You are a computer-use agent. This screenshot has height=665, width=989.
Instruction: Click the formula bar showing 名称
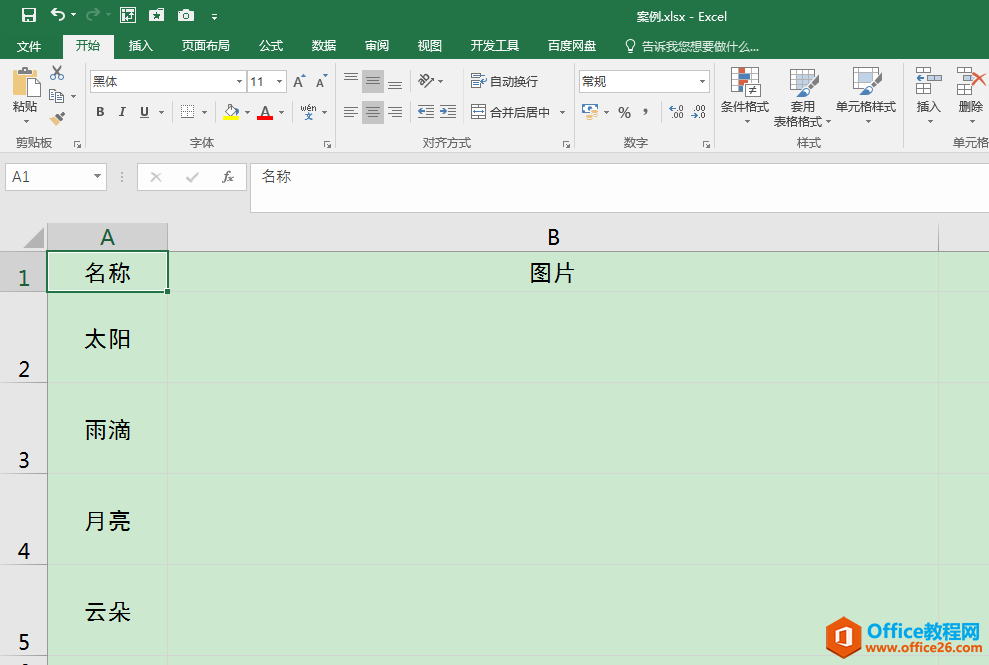(x=619, y=187)
